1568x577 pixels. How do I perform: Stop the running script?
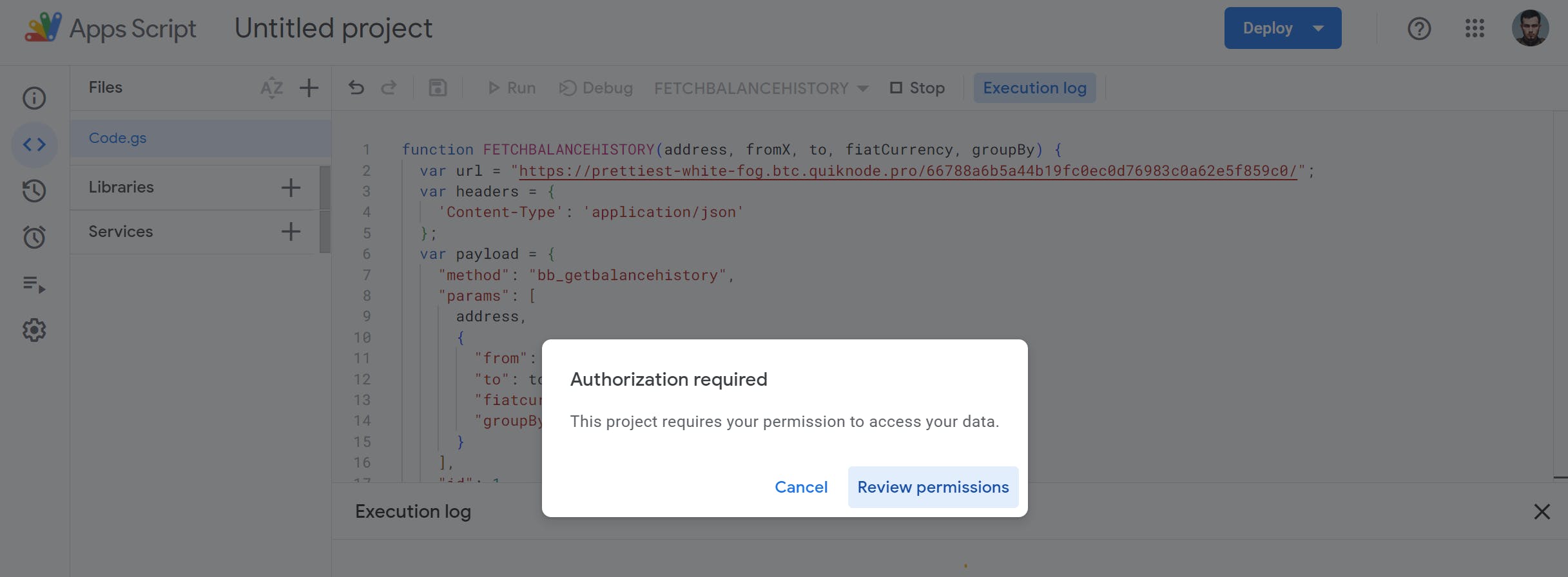pyautogui.click(x=917, y=88)
